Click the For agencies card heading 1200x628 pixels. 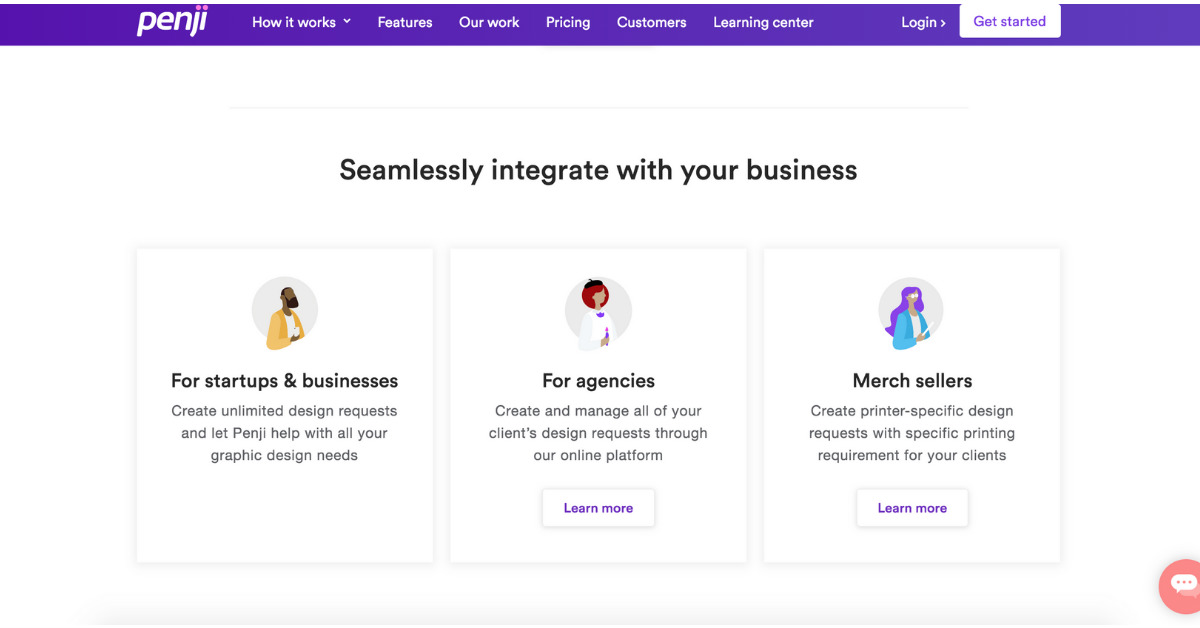coord(598,381)
